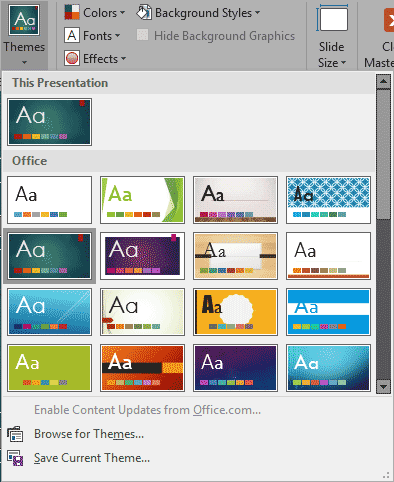Click the theme gallery scroll up arrow
This screenshot has width=394, height=482.
383,81
